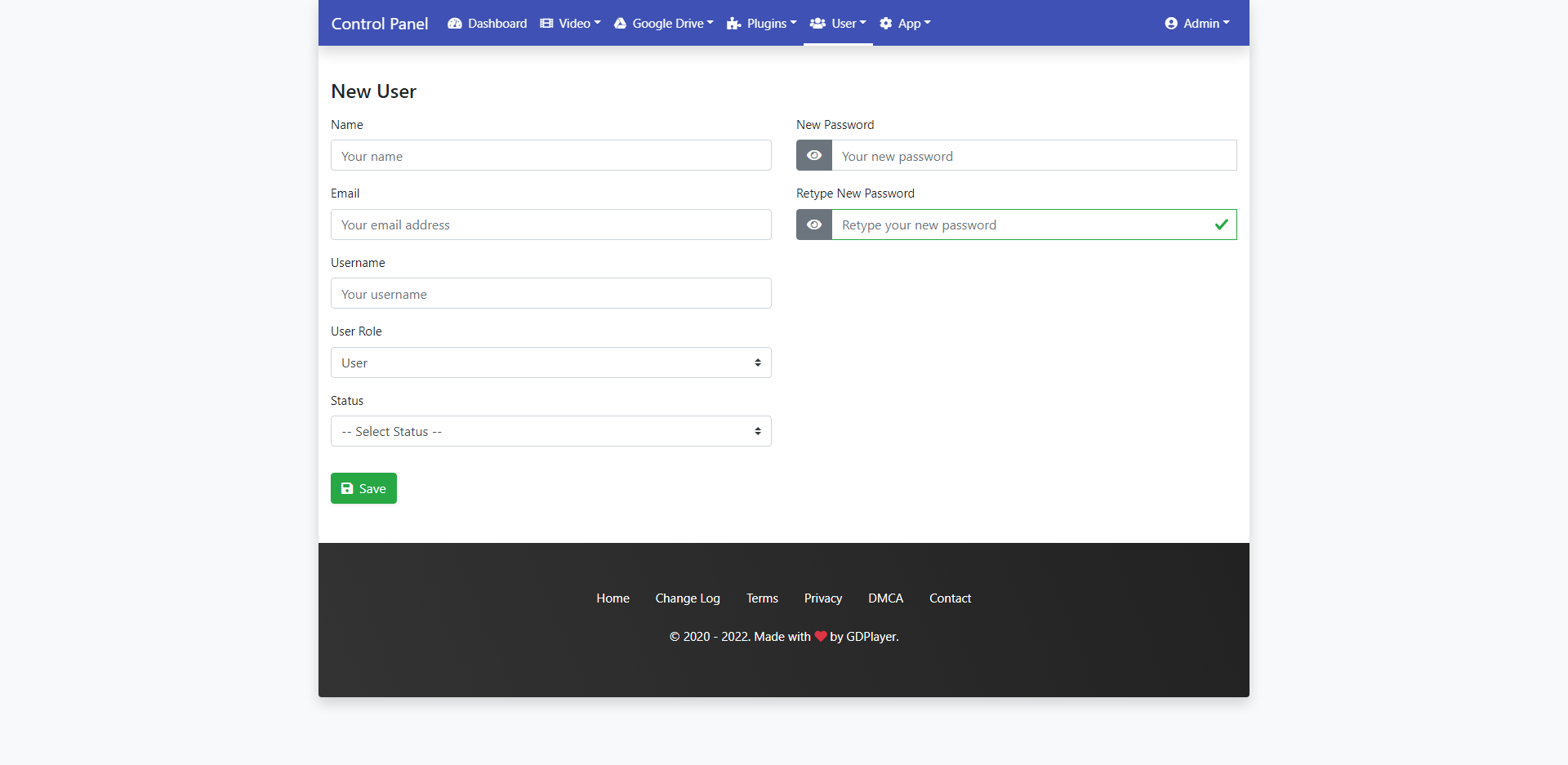Viewport: 1568px width, 765px height.
Task: Expand the Google Drive menu
Action: pyautogui.click(x=663, y=24)
